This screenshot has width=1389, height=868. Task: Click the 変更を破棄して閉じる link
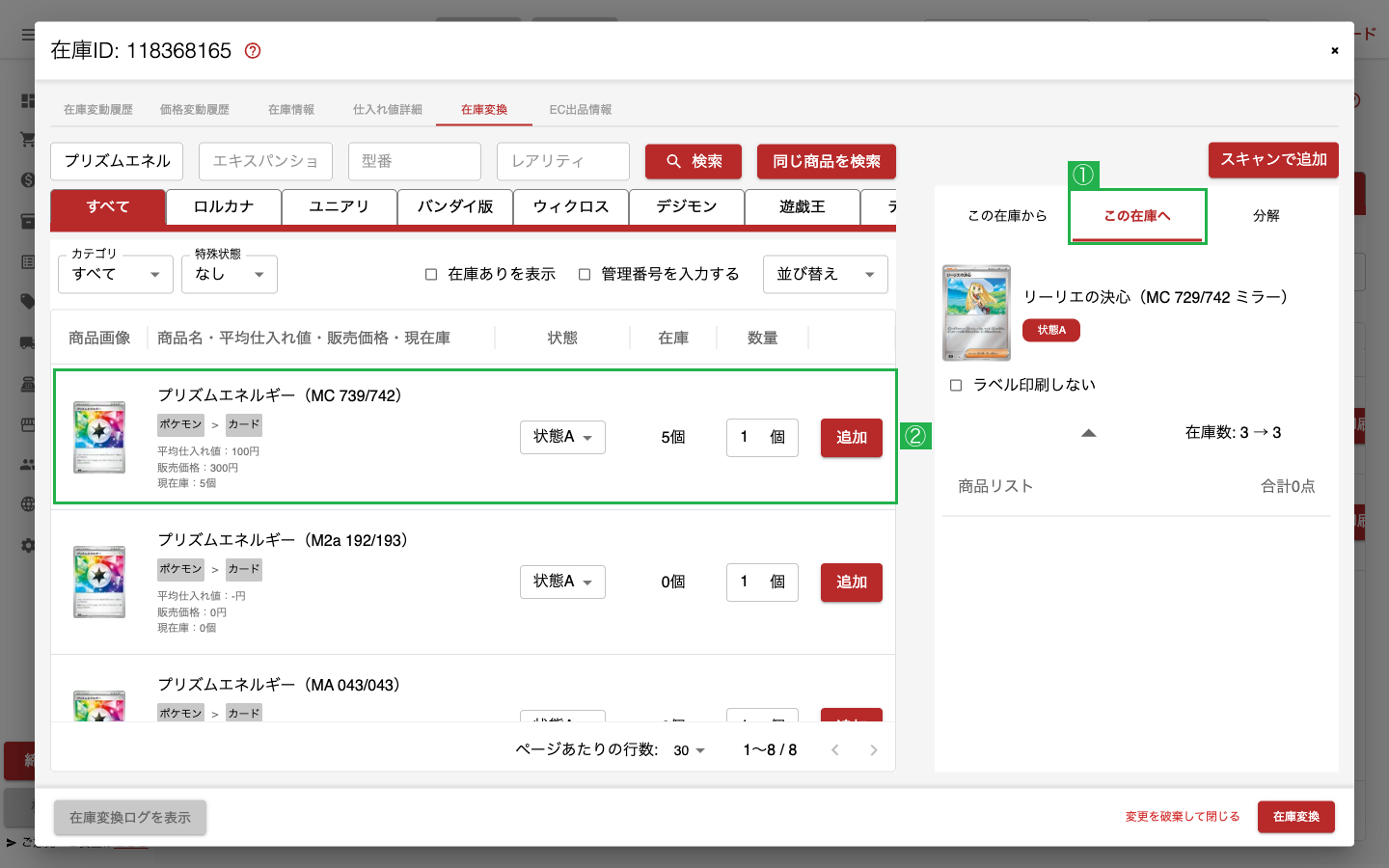tap(1183, 817)
